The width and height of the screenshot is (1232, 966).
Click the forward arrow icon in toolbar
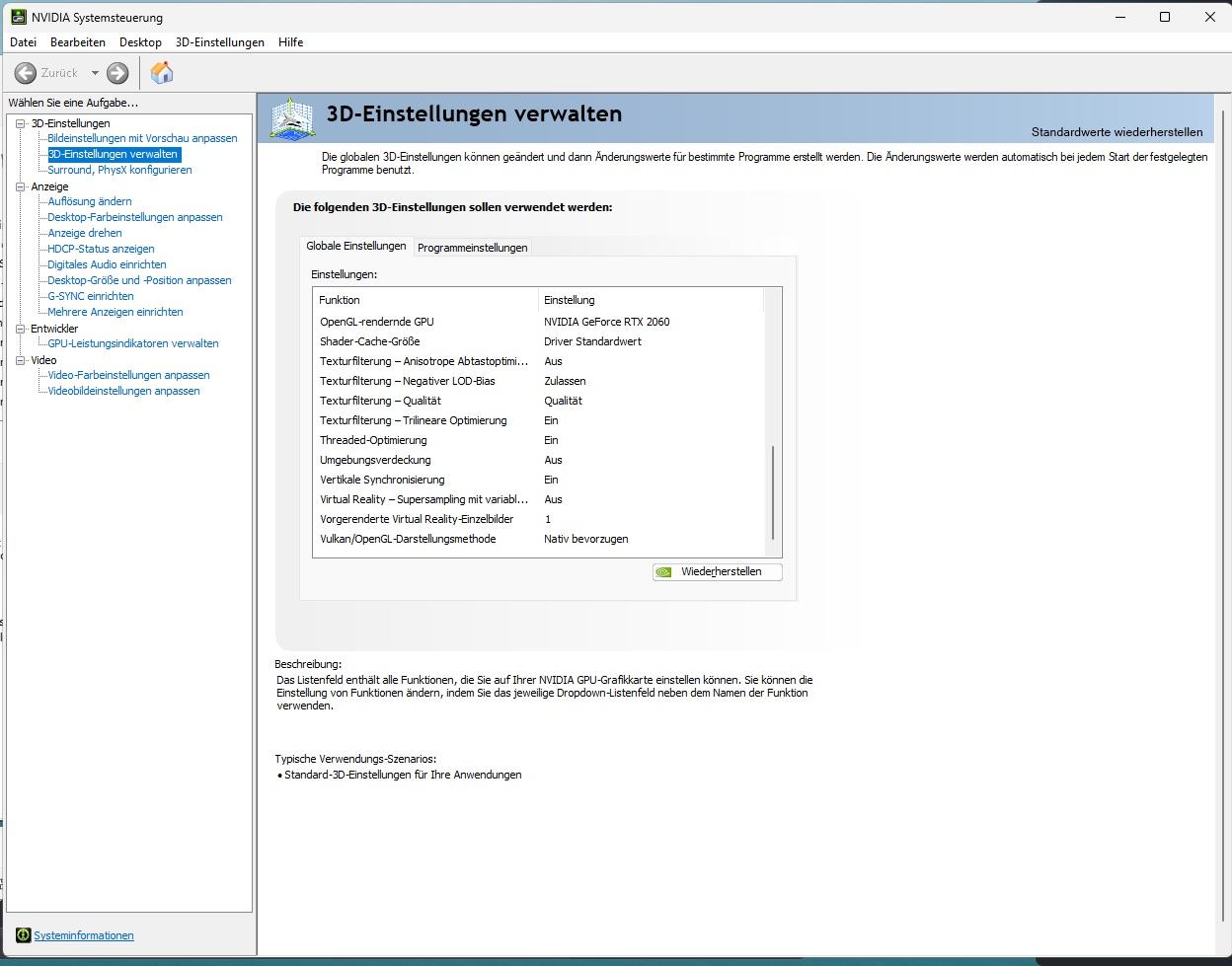(x=117, y=73)
